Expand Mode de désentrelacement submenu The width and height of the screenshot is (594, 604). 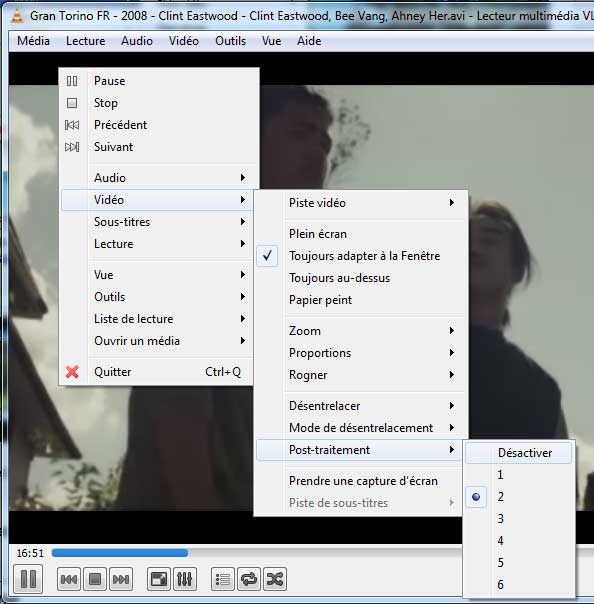361,428
